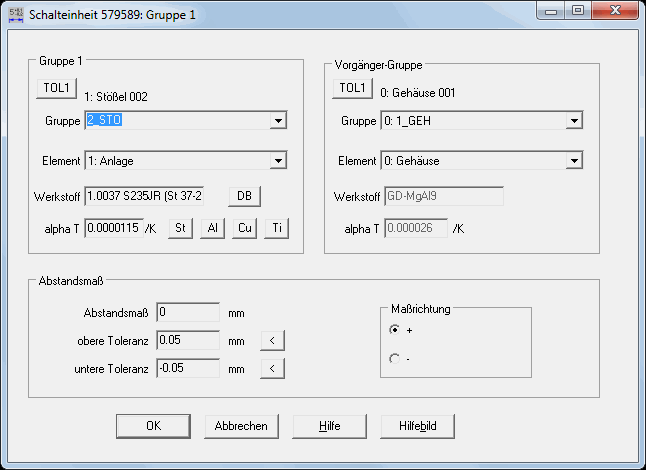Select the plus Maßrichtung radio button

pos(394,330)
